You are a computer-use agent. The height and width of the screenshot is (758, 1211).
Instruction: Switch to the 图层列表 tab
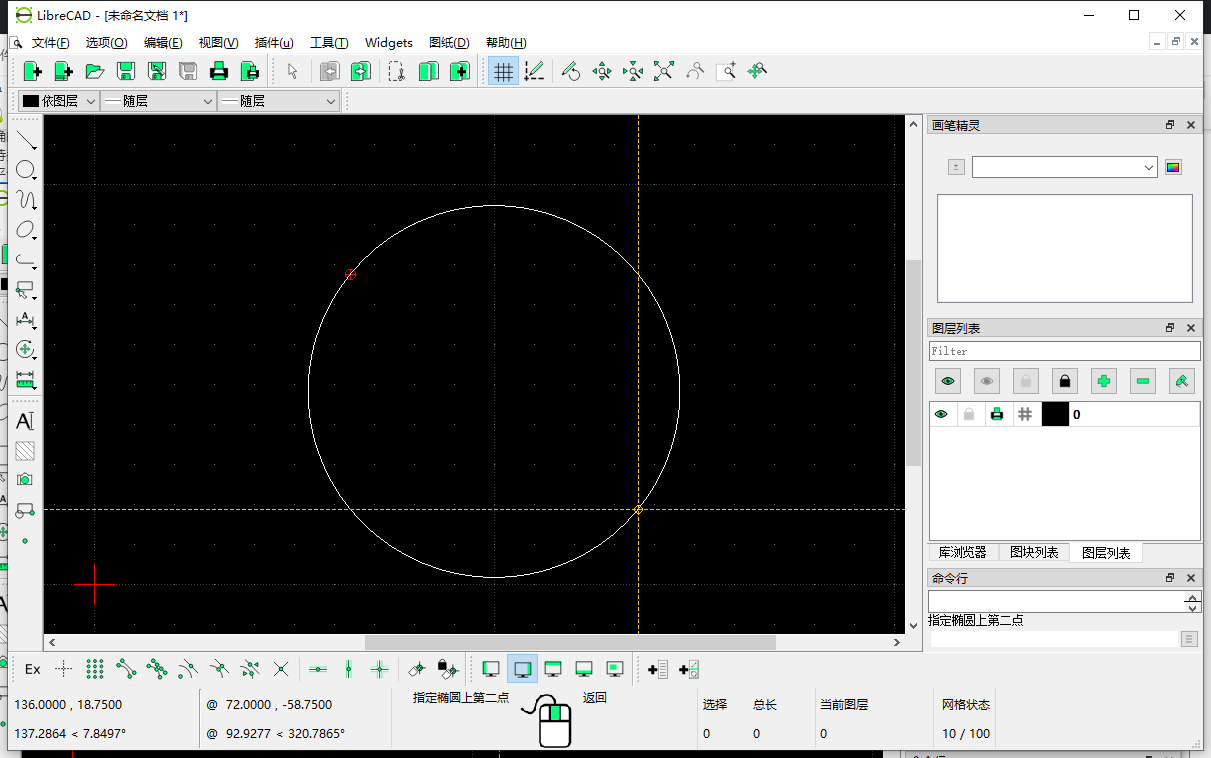[1106, 552]
